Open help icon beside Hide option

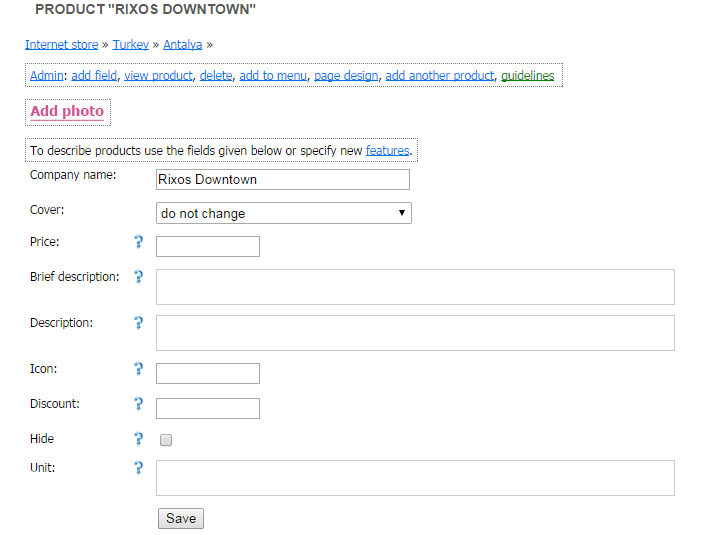click(x=139, y=439)
